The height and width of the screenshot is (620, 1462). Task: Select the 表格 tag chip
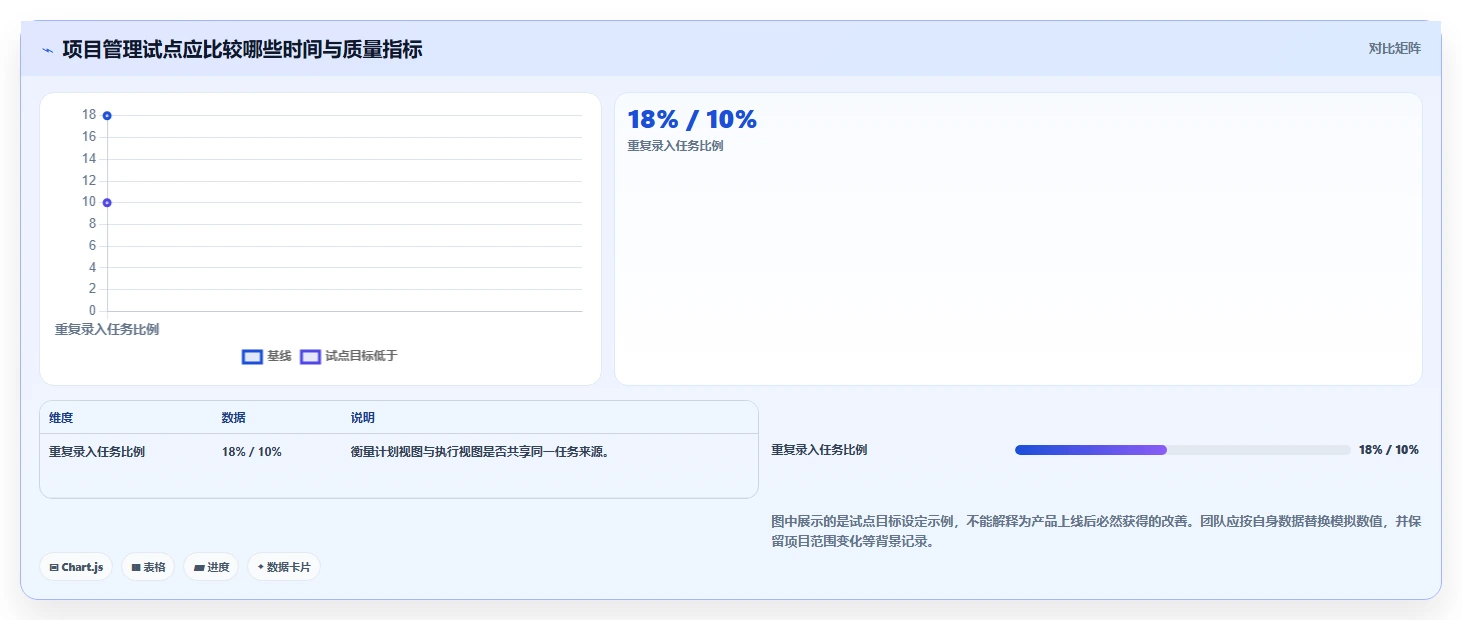pos(148,567)
